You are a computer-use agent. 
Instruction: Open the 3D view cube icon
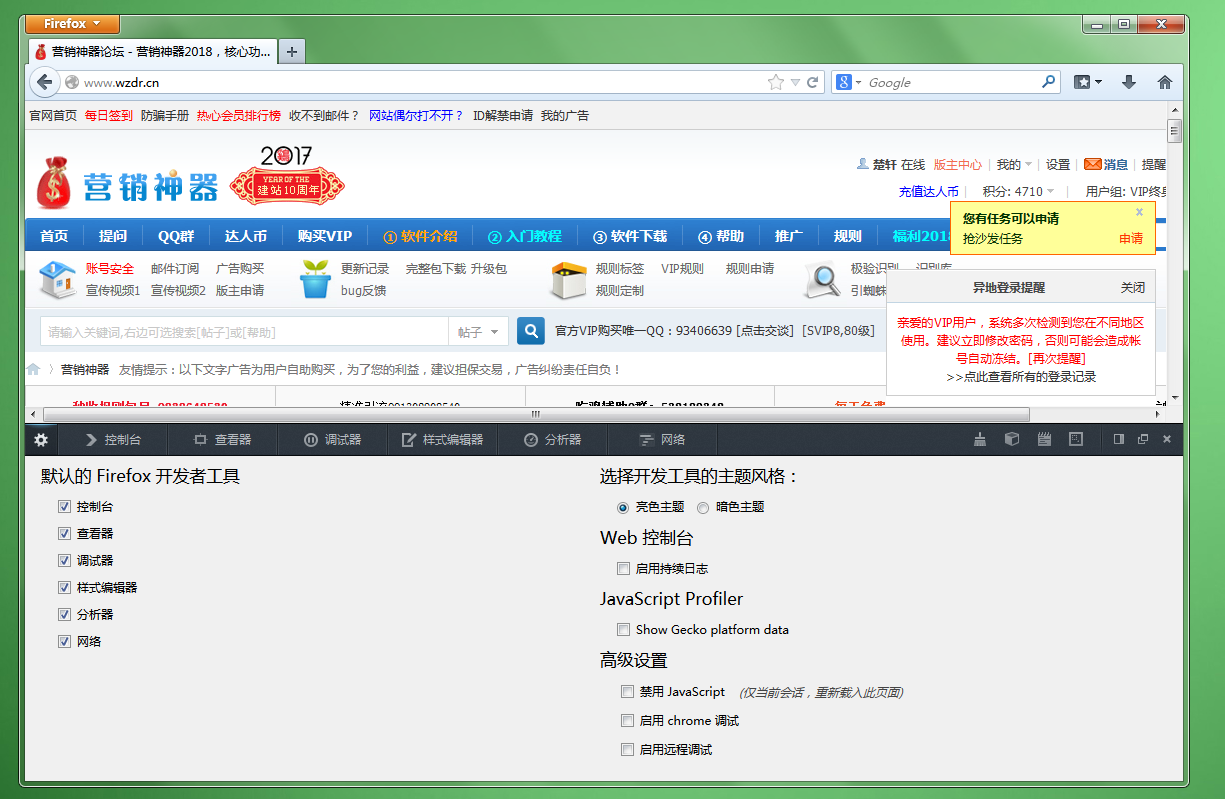pyautogui.click(x=1012, y=439)
